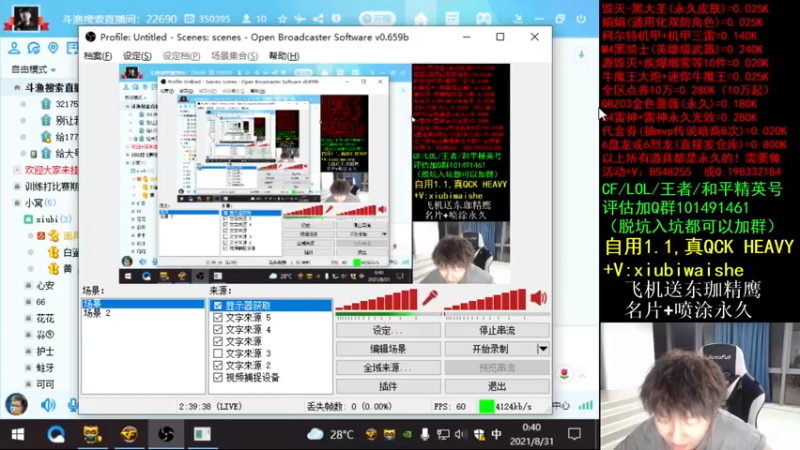
Task: Open the 档案(F) menu
Action: [x=97, y=56]
